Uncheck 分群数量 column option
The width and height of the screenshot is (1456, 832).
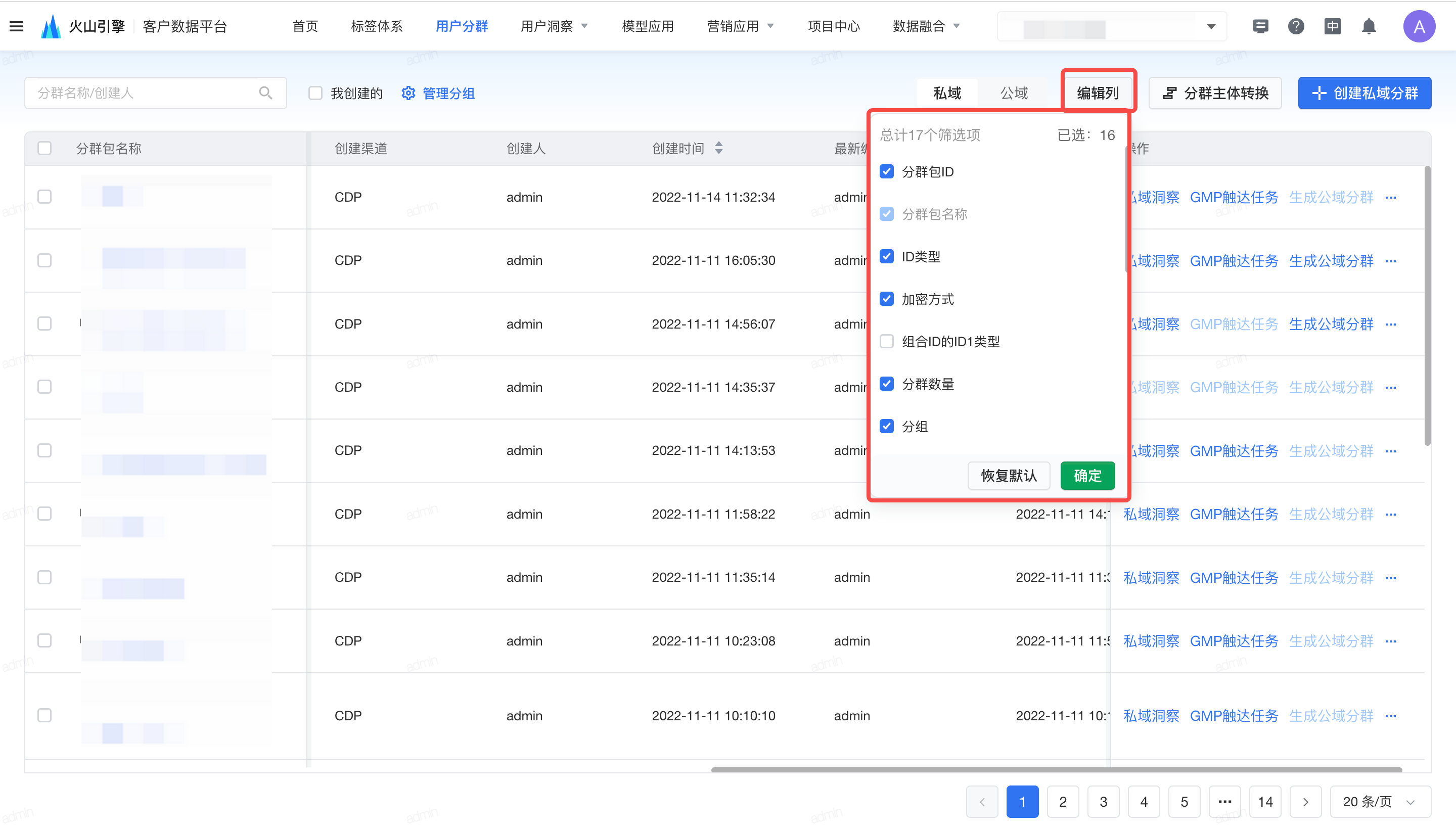pyautogui.click(x=886, y=384)
